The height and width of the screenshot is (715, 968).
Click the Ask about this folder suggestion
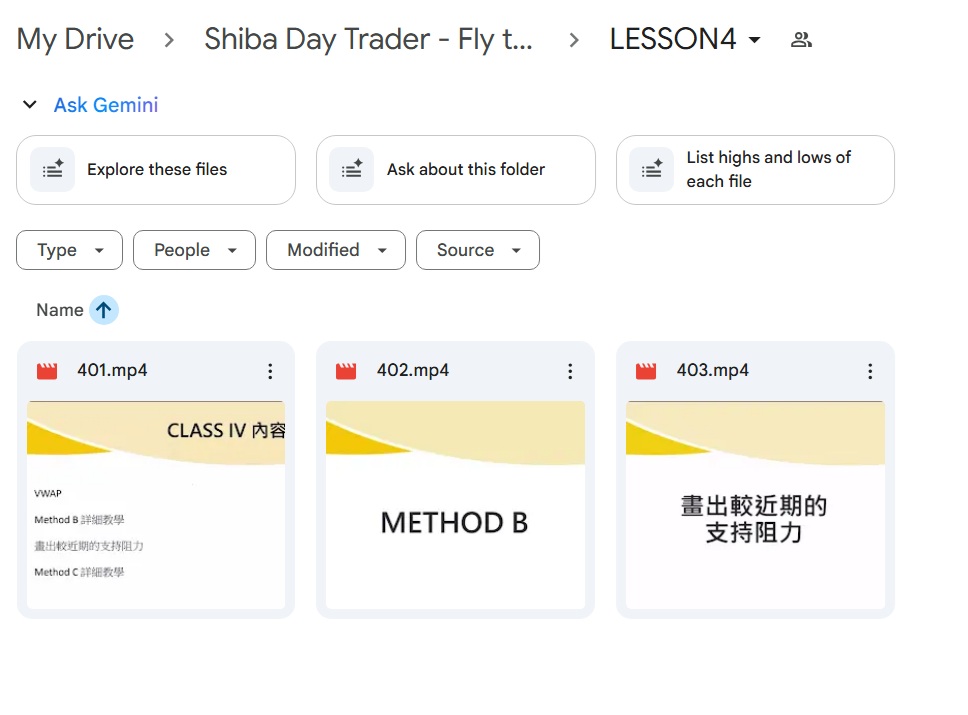(x=456, y=170)
